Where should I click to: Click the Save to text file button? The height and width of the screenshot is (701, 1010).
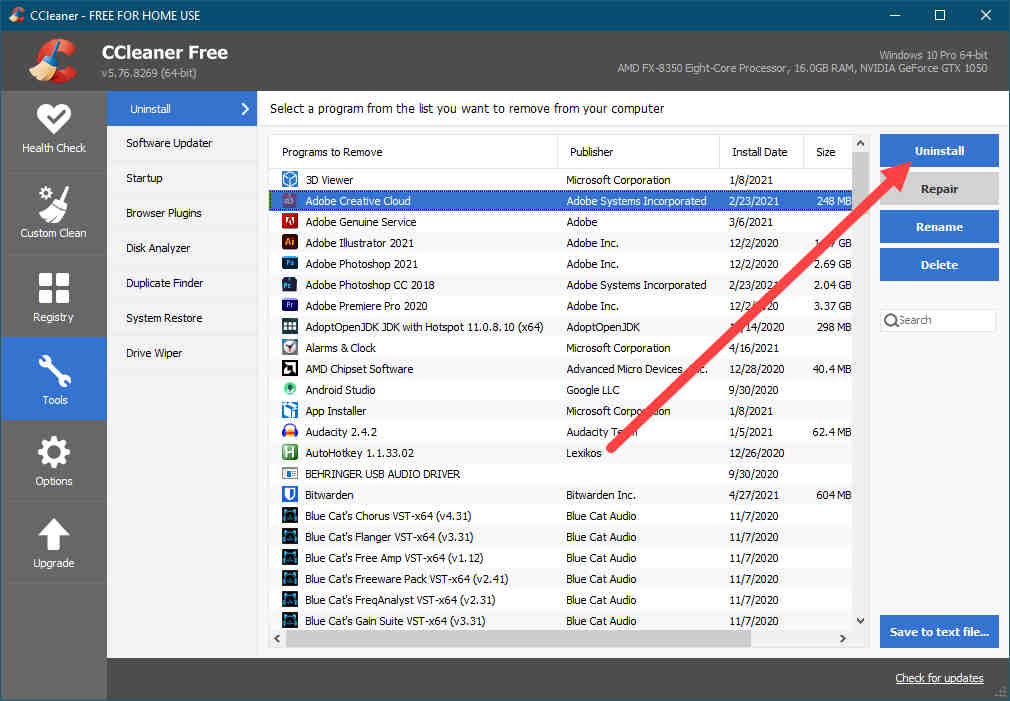tap(939, 632)
